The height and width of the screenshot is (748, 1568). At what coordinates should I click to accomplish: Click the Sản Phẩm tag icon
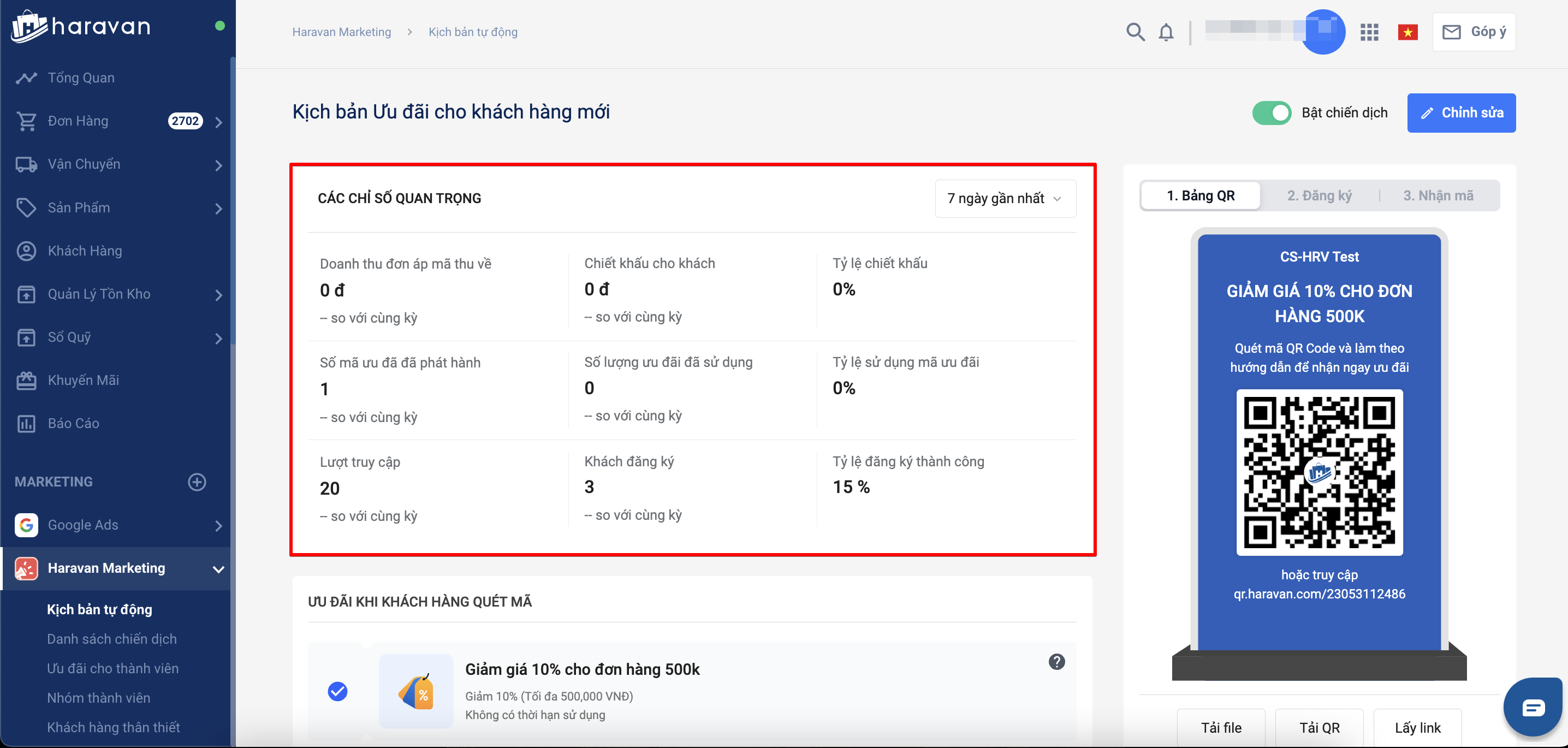click(26, 207)
